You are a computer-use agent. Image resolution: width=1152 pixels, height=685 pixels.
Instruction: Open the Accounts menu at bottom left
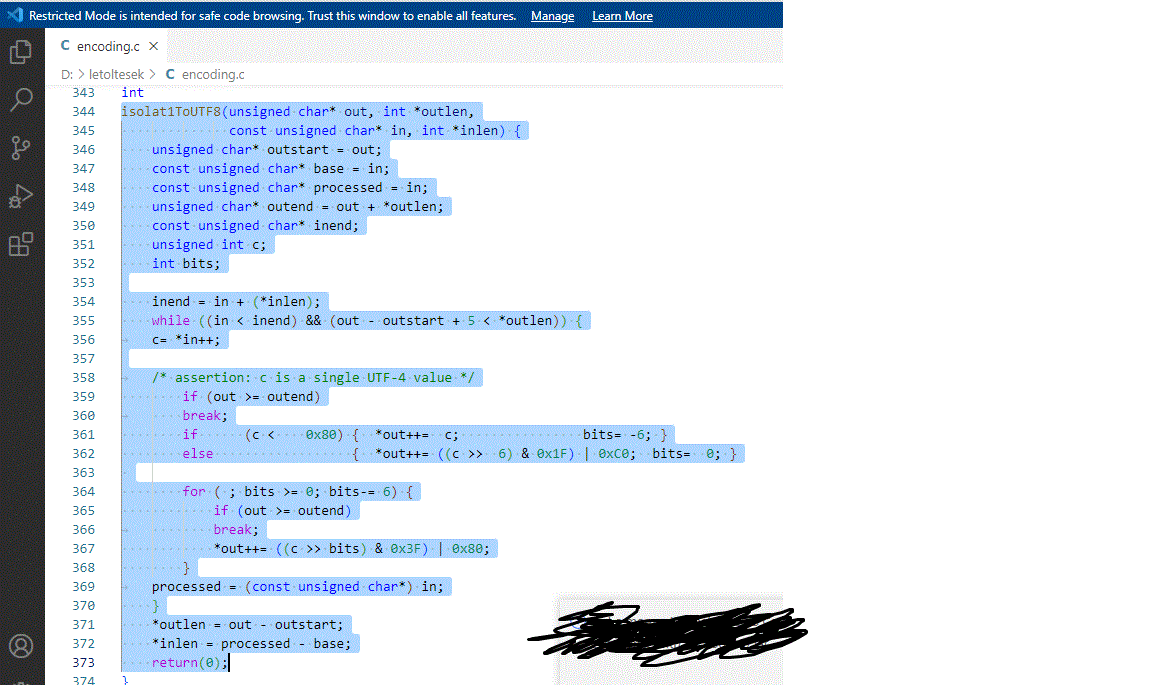pos(21,646)
